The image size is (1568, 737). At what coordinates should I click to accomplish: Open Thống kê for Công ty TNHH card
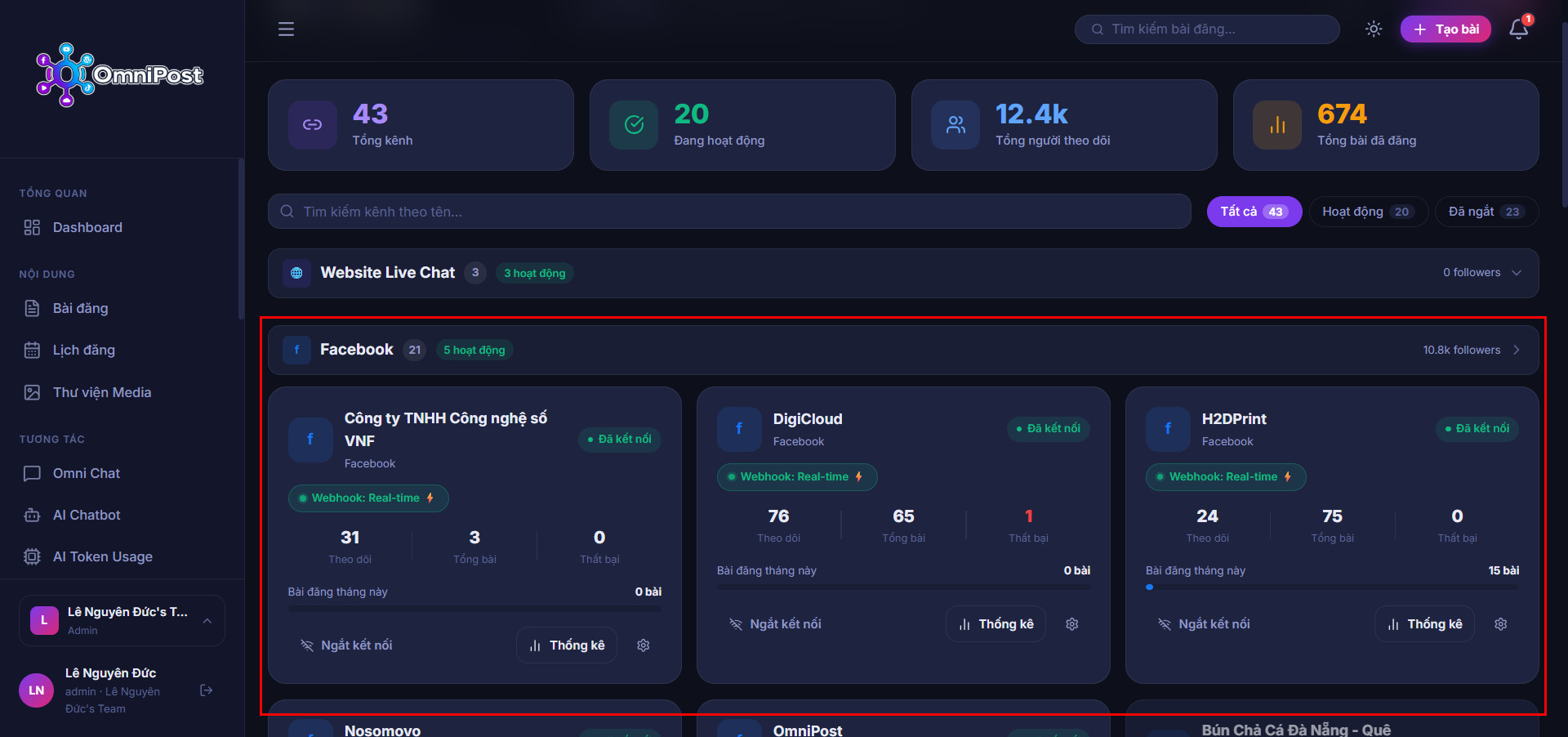pos(567,645)
